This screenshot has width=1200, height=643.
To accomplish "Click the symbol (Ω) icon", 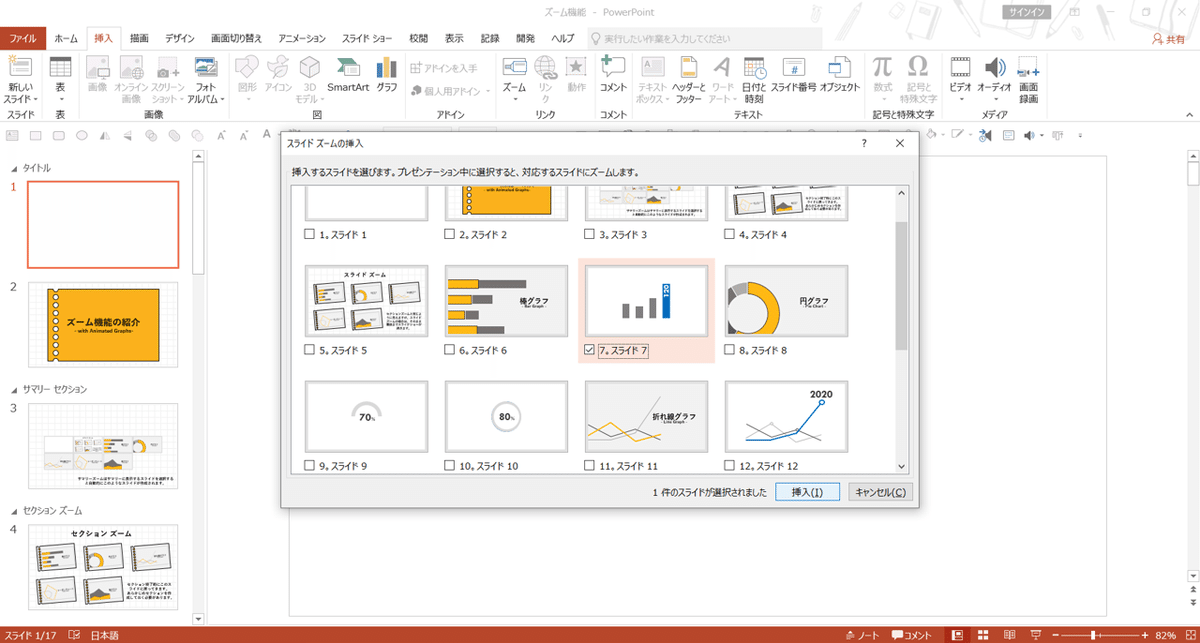I will pyautogui.click(x=917, y=67).
